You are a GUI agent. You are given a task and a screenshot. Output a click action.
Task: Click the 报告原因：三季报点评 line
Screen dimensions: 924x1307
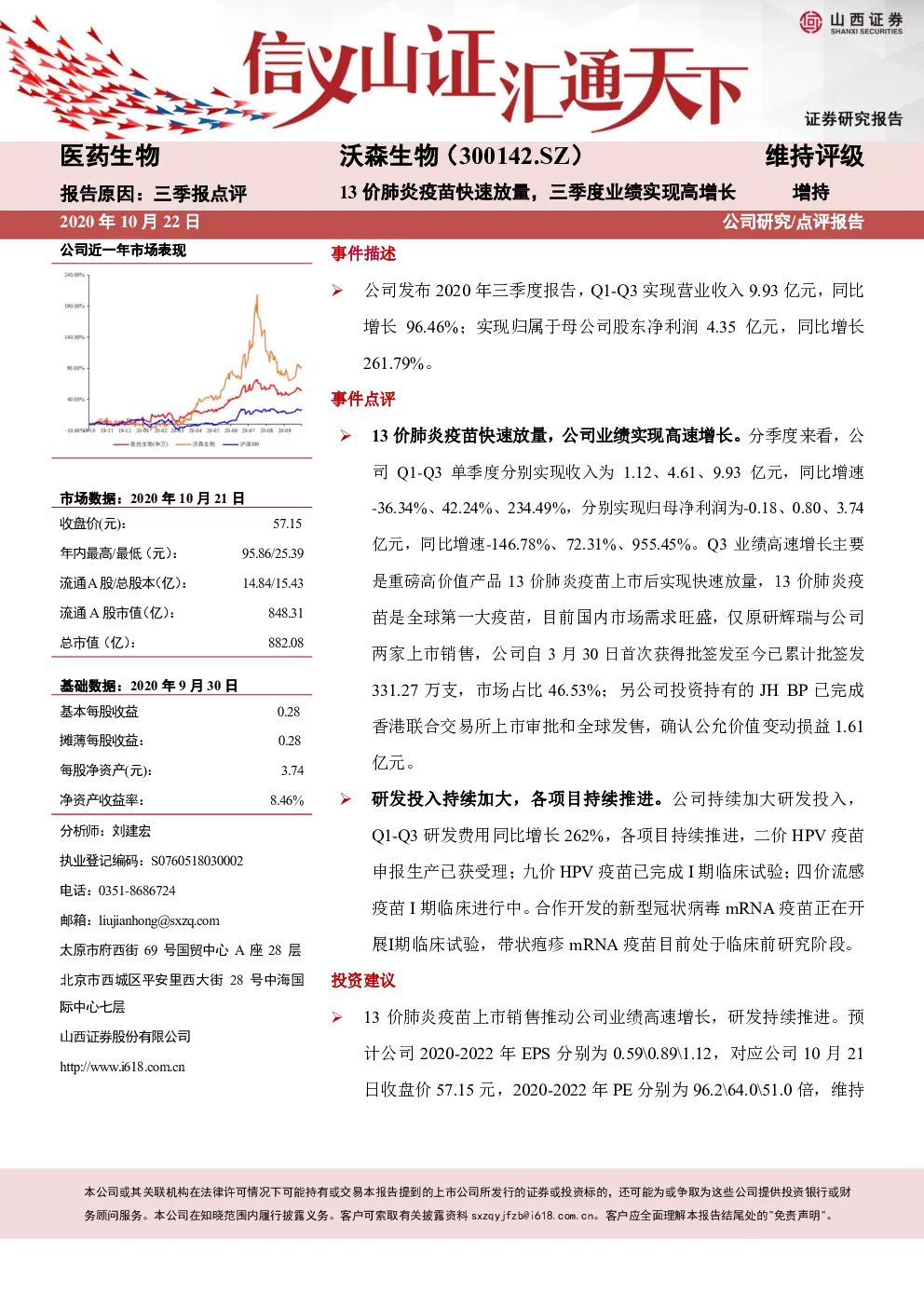(154, 195)
